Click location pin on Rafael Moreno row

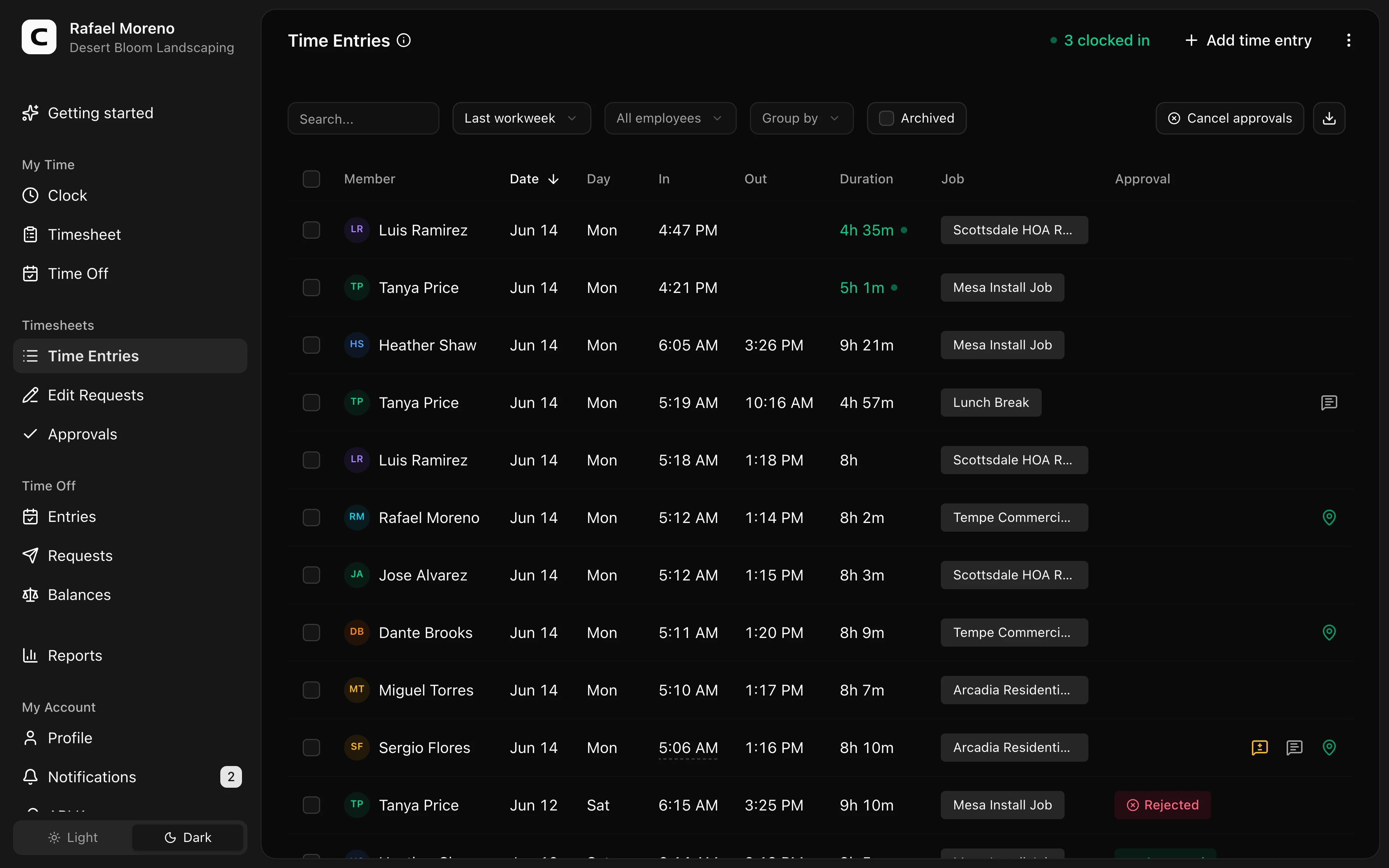point(1329,517)
